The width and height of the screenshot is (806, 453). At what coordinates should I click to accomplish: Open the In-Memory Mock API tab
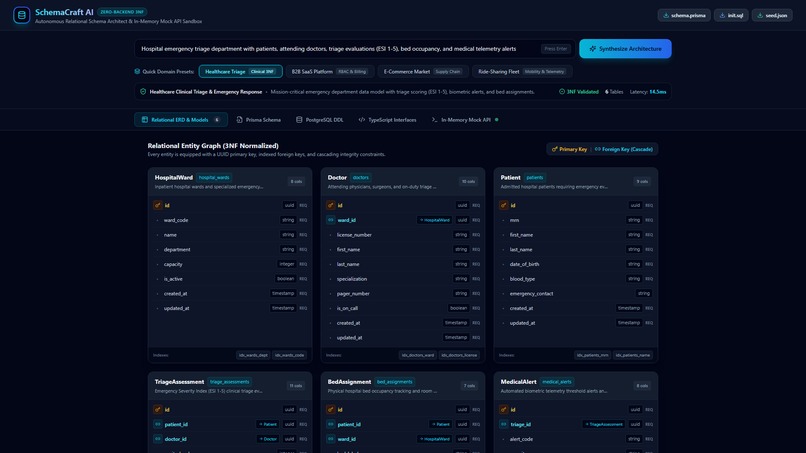coord(465,120)
